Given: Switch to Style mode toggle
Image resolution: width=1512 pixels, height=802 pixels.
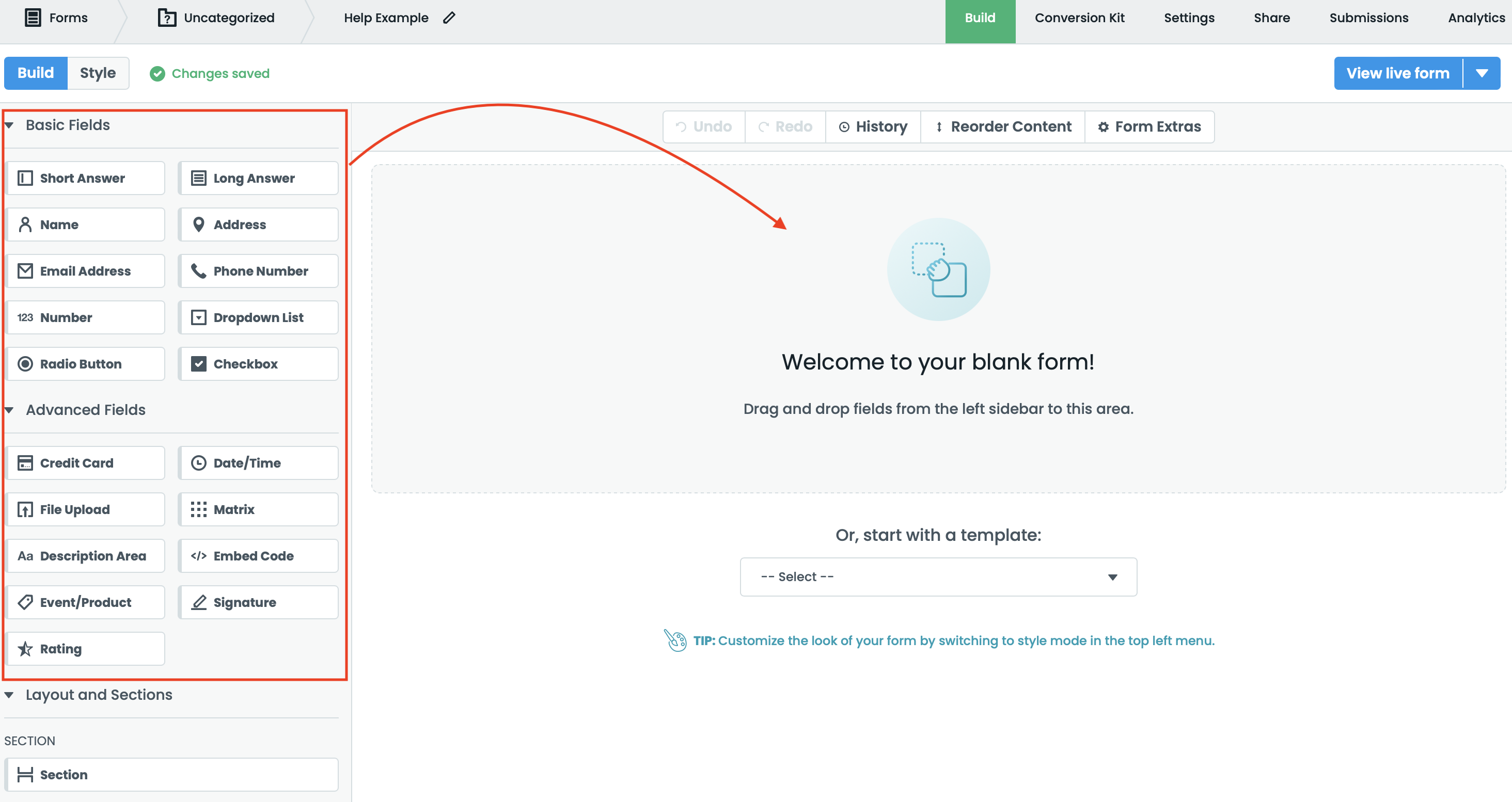Looking at the screenshot, I should [98, 73].
